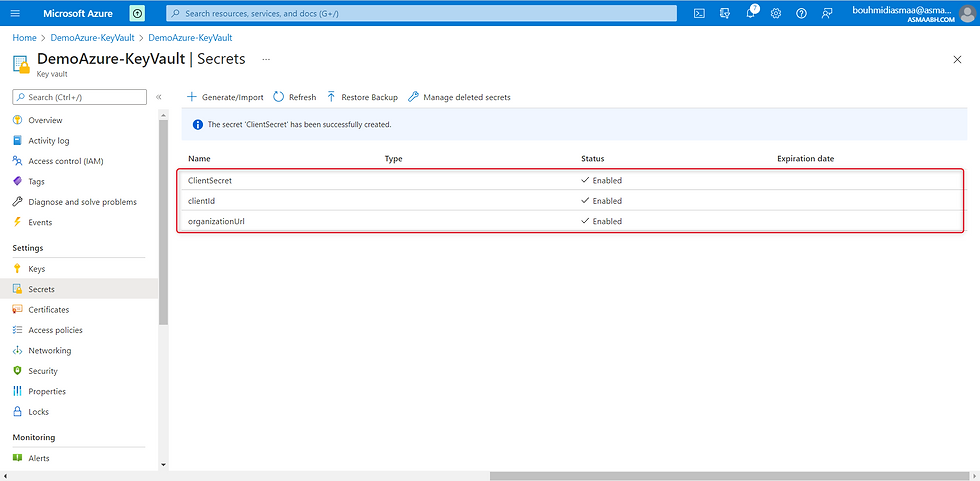The image size is (980, 481).
Task: Click the sidebar Search (Ctrl+/) field
Action: (x=79, y=97)
